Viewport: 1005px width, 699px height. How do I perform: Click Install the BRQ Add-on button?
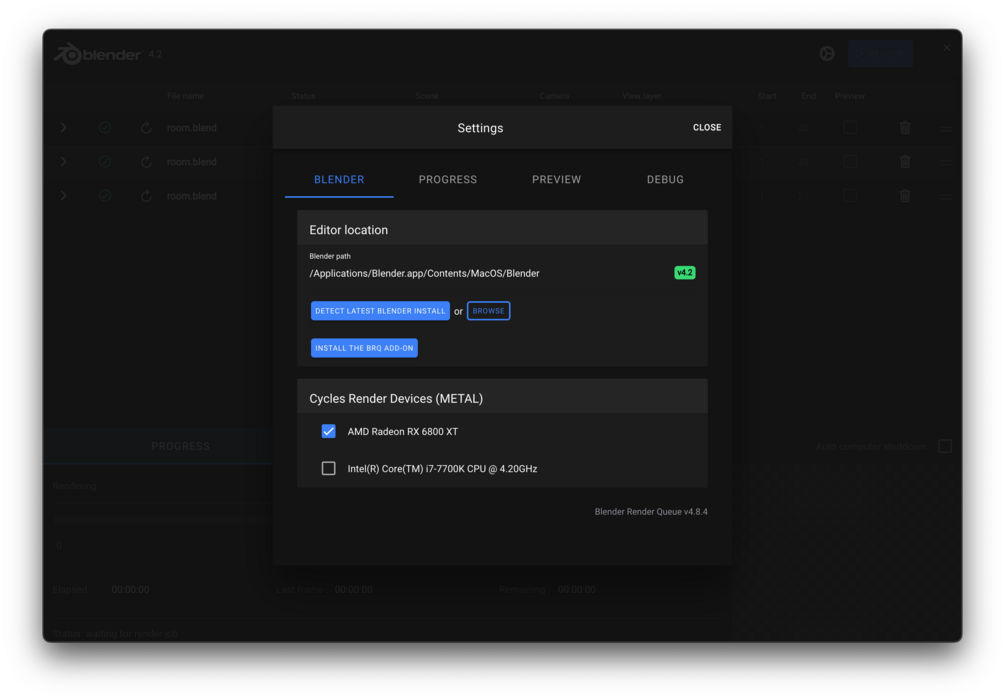pyautogui.click(x=364, y=348)
